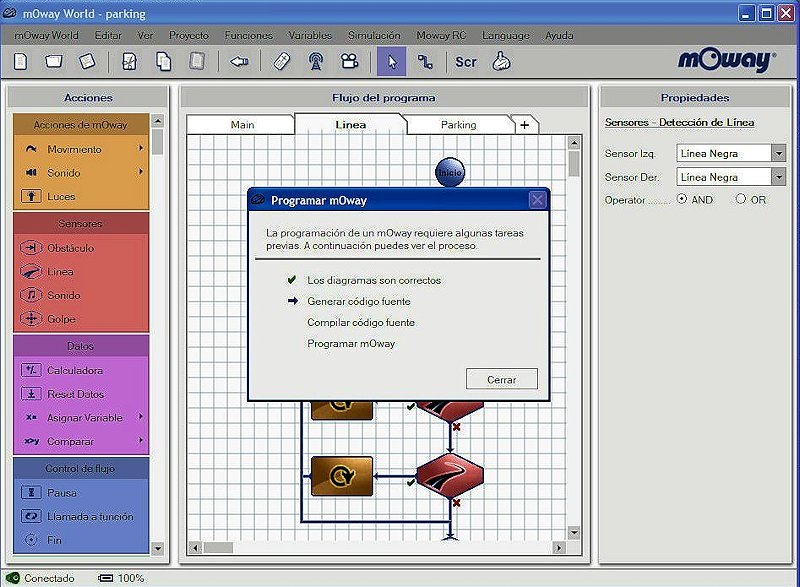
Task: Select the AND operator radio button
Action: click(682, 199)
